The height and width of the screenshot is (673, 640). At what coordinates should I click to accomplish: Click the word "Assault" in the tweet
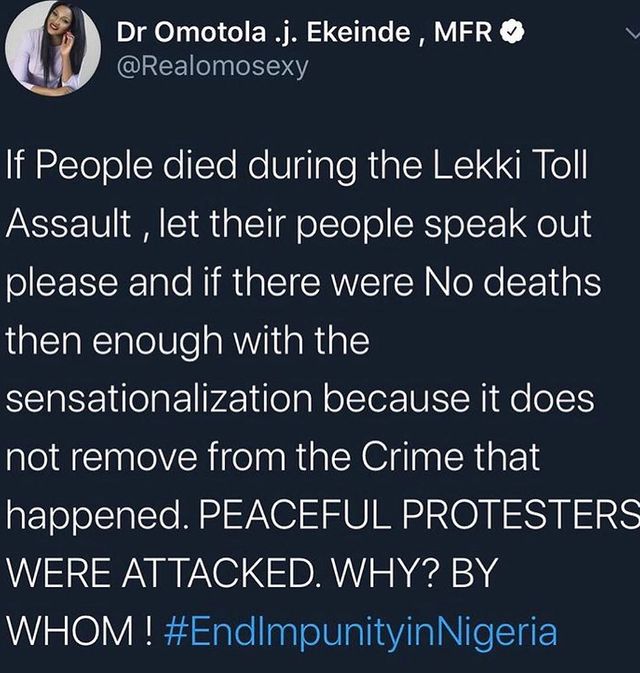62,223
